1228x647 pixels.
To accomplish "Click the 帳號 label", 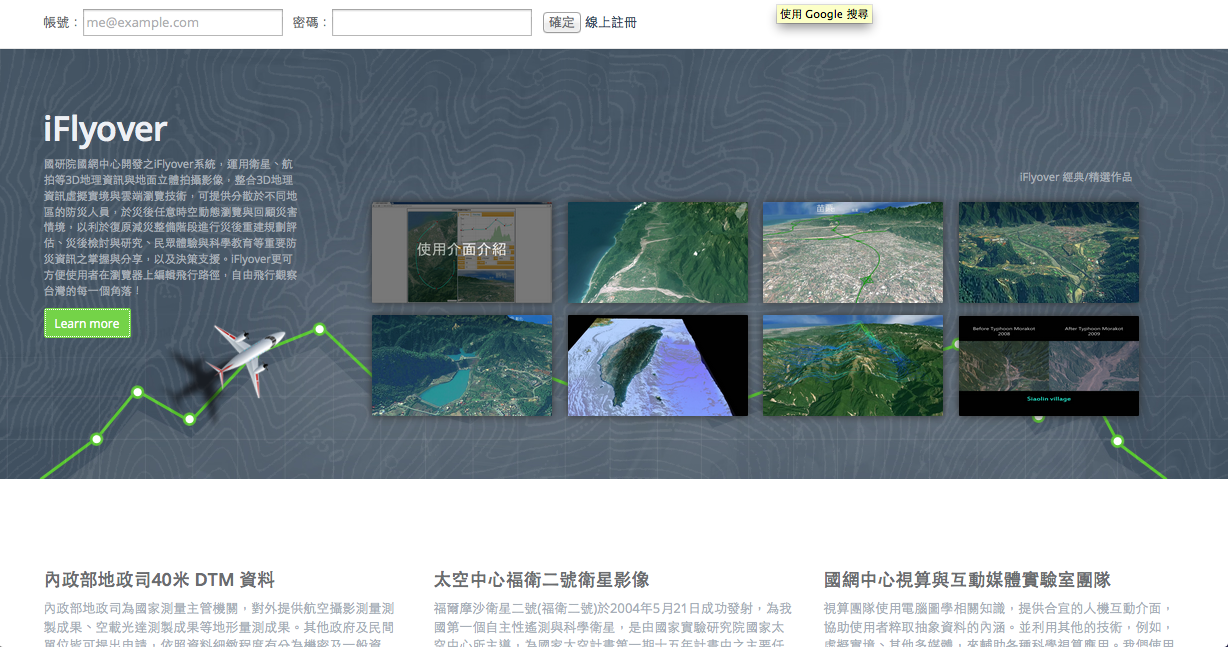I will 61,22.
